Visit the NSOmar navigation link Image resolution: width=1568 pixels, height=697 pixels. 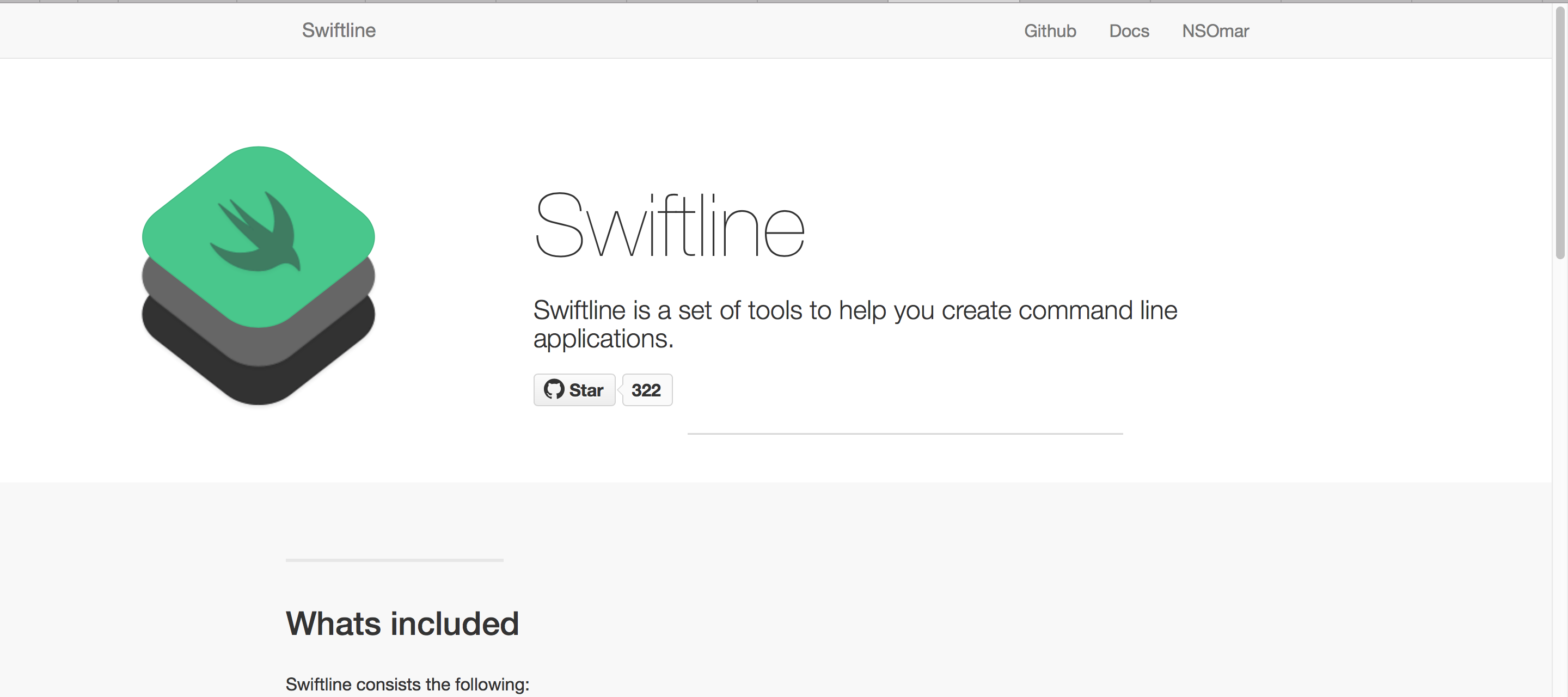[1216, 31]
